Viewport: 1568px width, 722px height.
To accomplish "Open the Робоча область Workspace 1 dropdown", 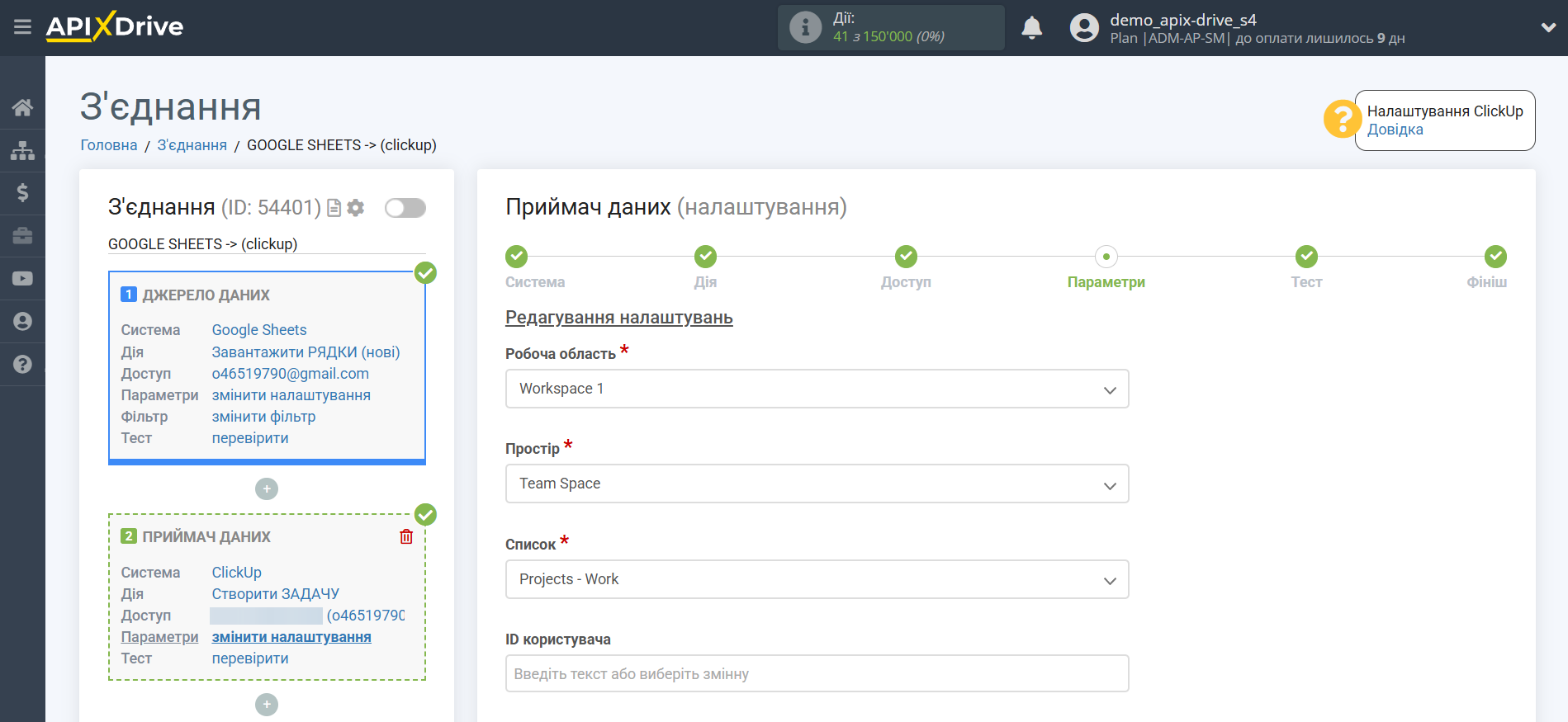I will [x=817, y=389].
